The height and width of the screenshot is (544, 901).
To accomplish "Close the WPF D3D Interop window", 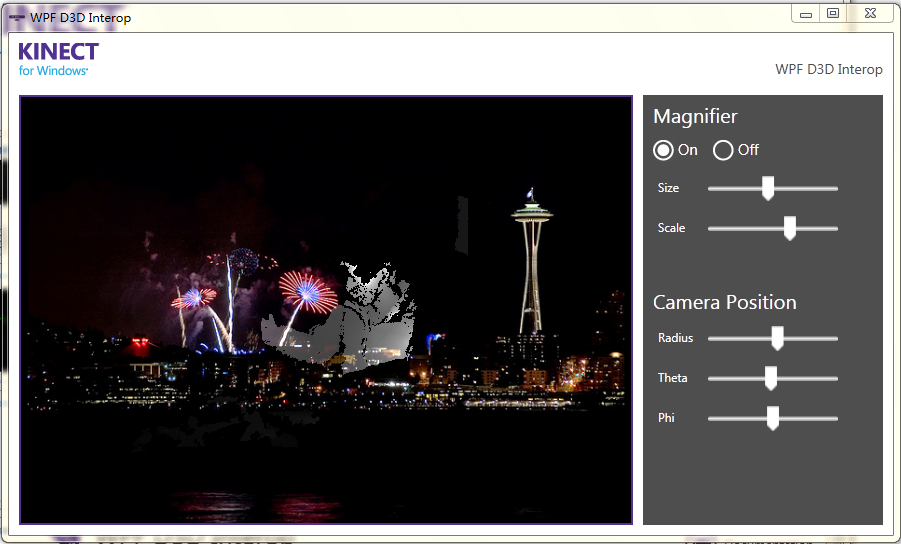I will (871, 14).
